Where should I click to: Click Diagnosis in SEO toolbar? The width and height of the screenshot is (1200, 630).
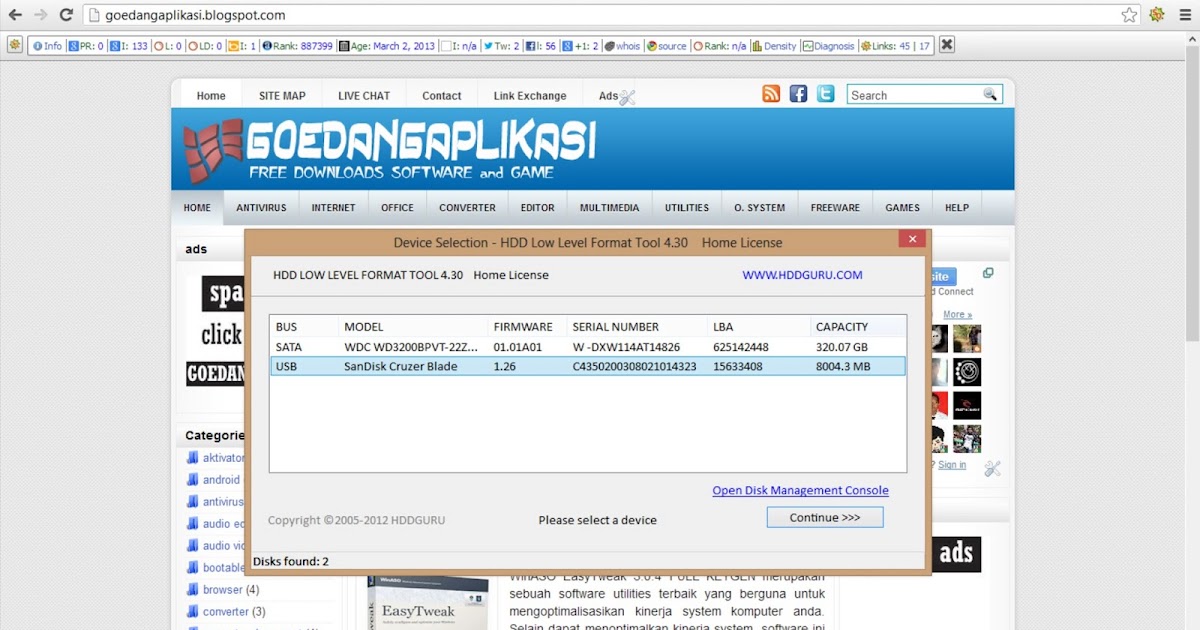(x=829, y=46)
